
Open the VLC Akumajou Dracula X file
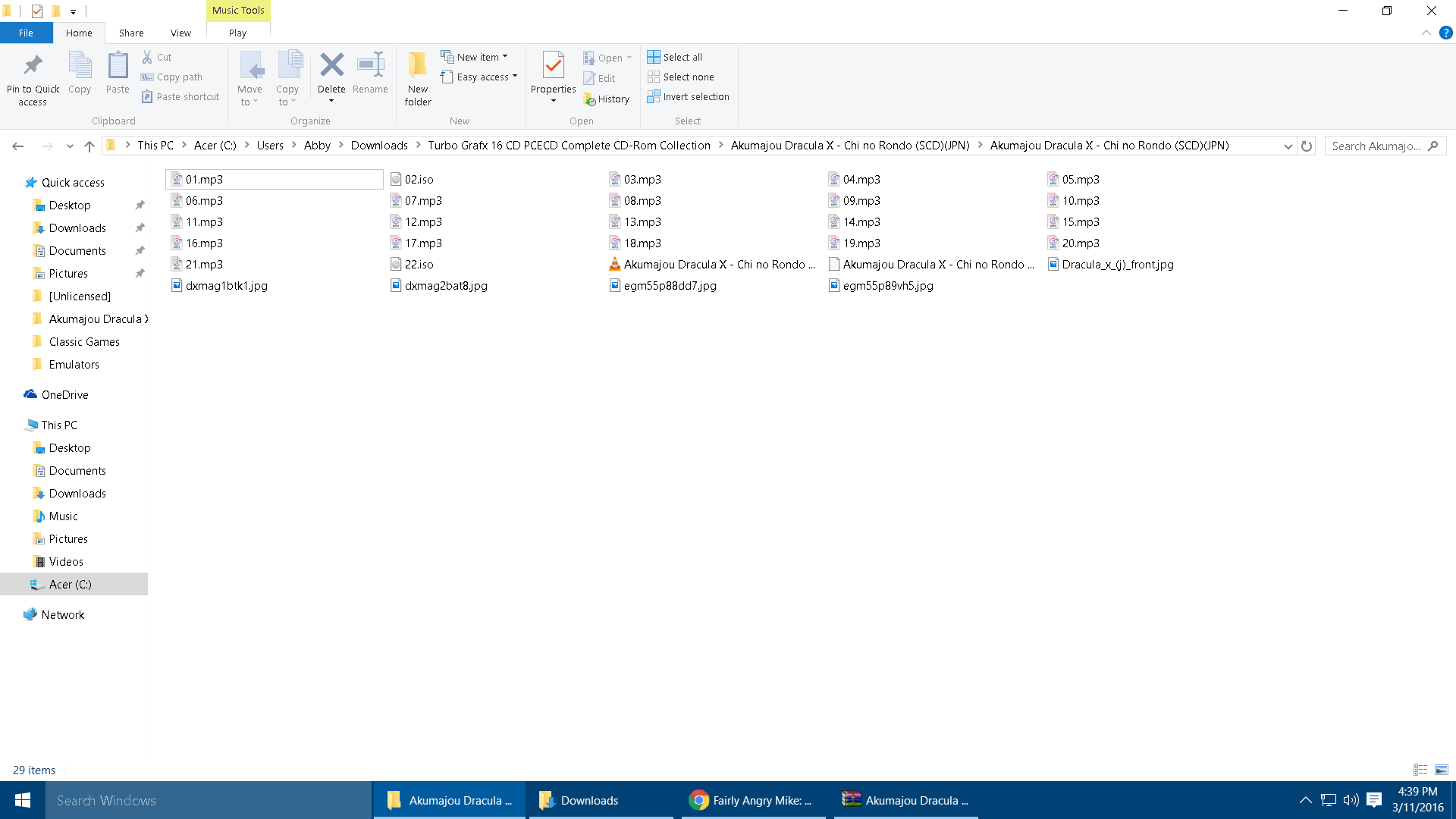pyautogui.click(x=712, y=264)
